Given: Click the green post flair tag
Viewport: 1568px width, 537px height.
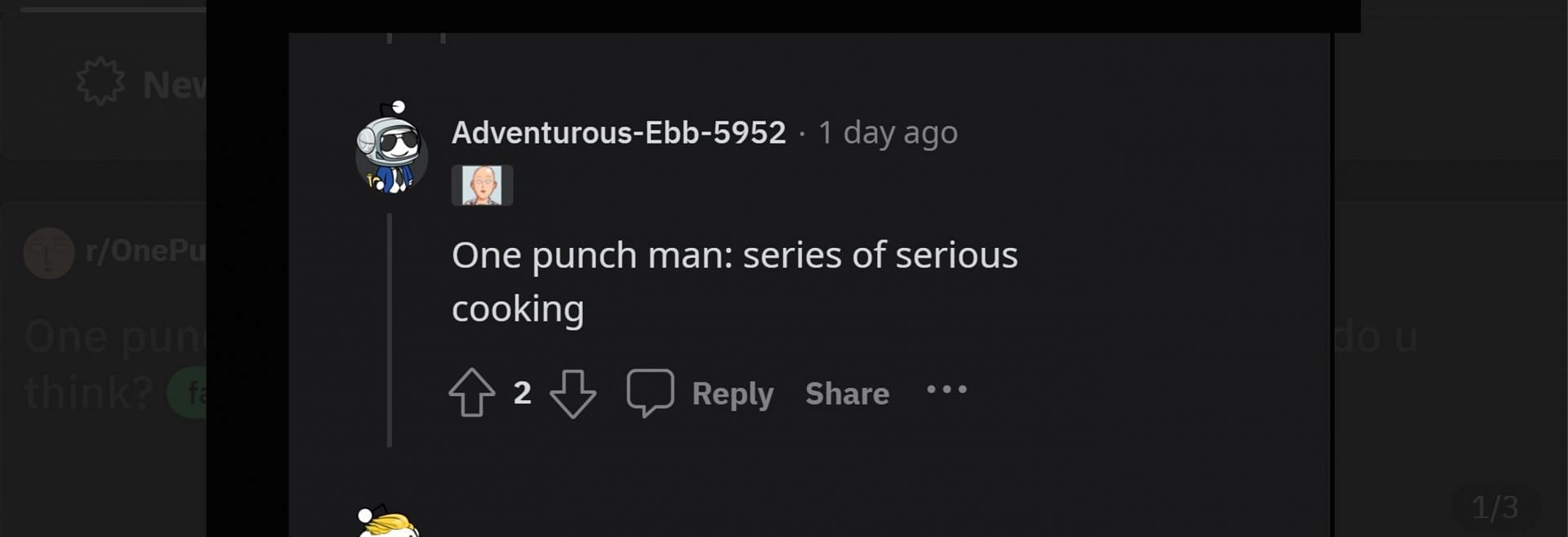Looking at the screenshot, I should tap(189, 393).
